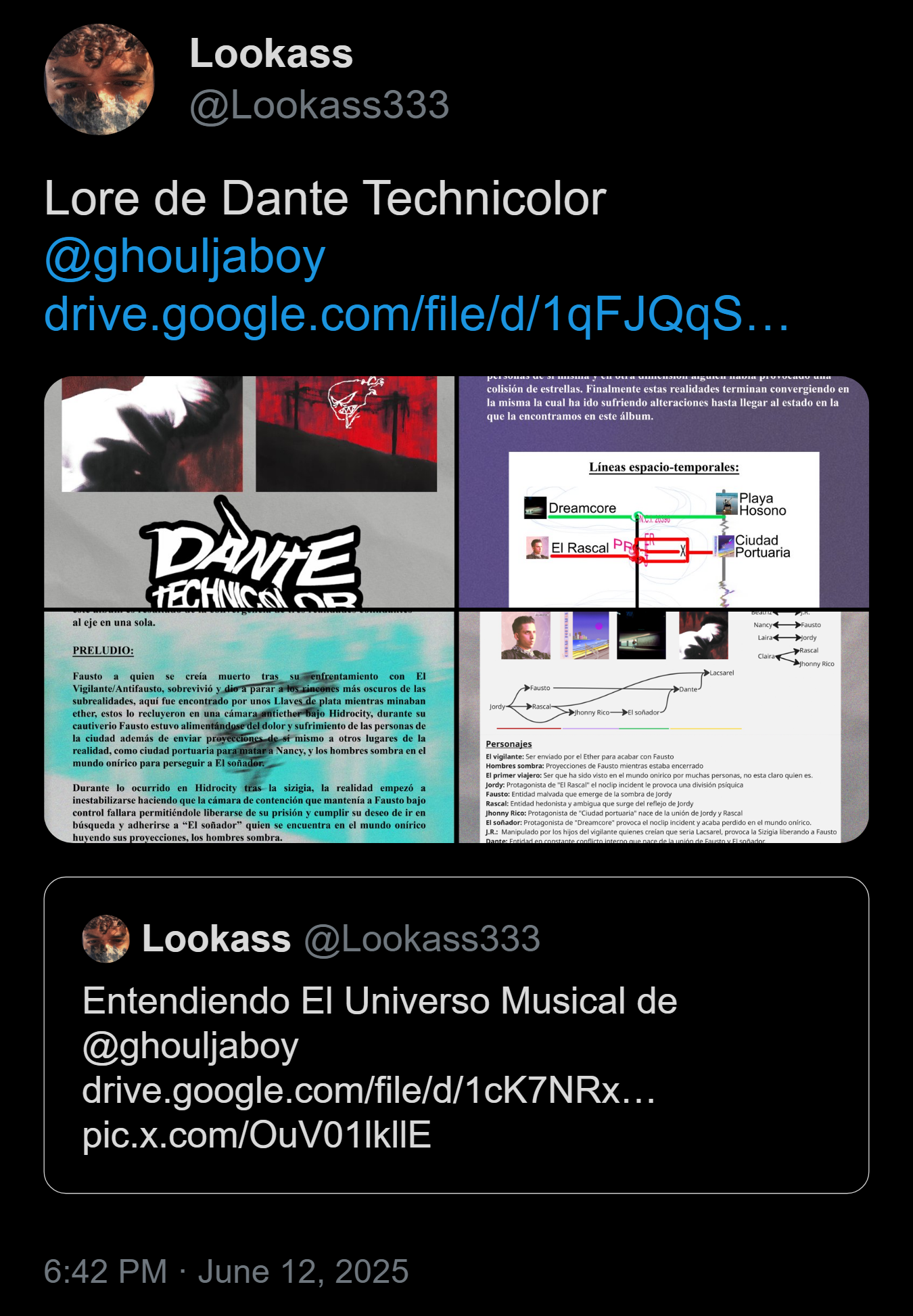The height and width of the screenshot is (1316, 913).
Task: Open the drive.google.com/file/d/1cK7NRx link
Action: click(x=369, y=1091)
